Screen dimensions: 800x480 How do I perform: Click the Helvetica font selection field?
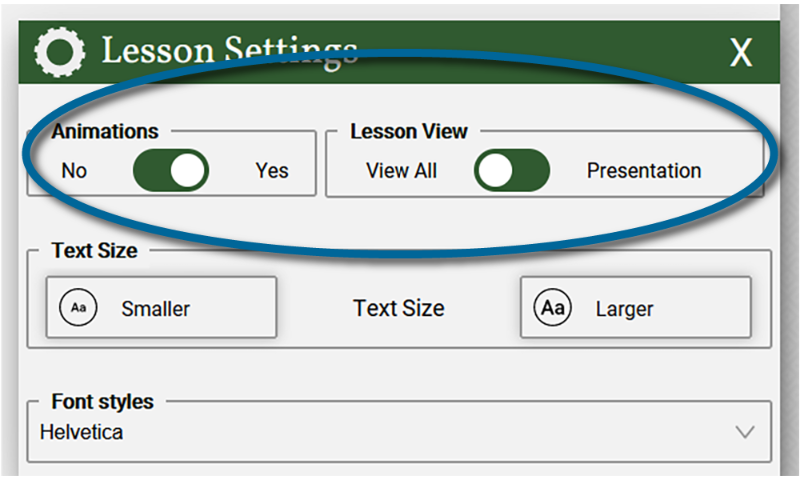click(x=399, y=433)
